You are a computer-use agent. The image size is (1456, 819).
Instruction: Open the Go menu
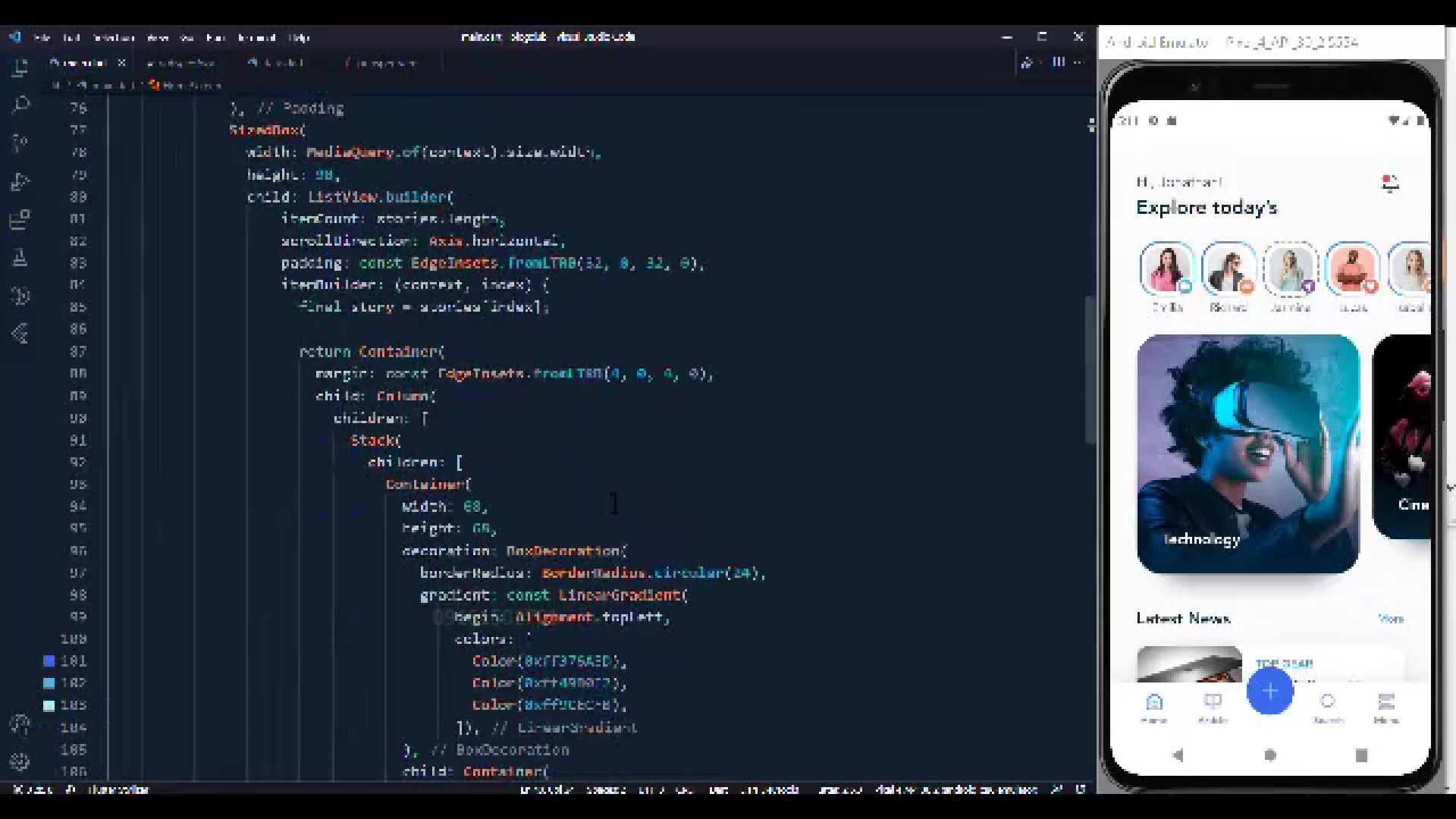pyautogui.click(x=187, y=37)
